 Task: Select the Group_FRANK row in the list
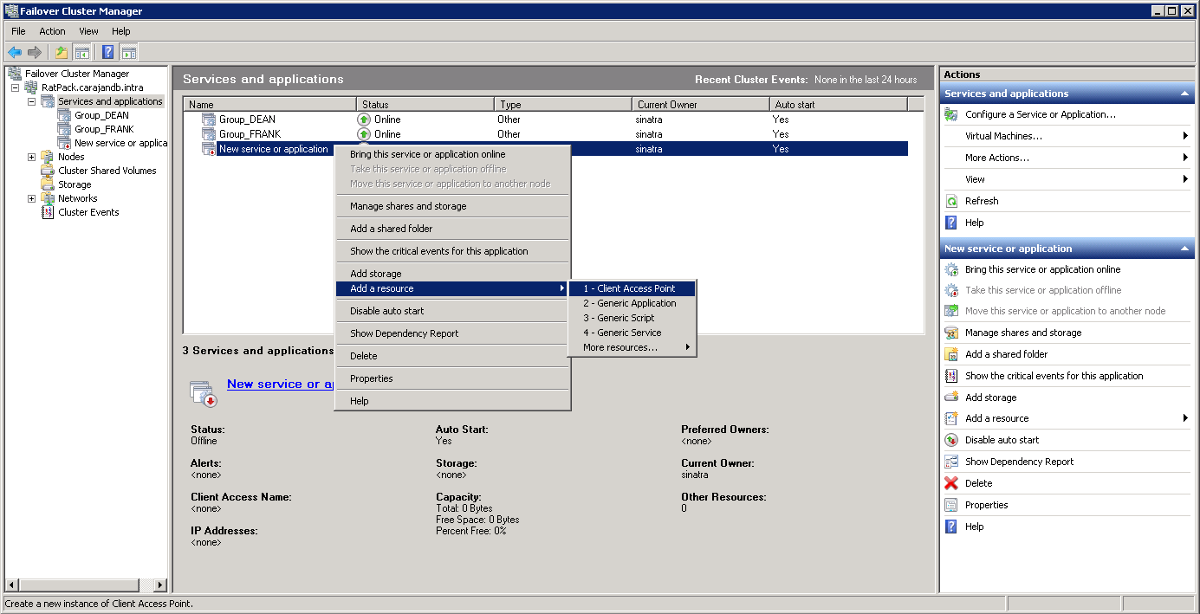[x=545, y=134]
